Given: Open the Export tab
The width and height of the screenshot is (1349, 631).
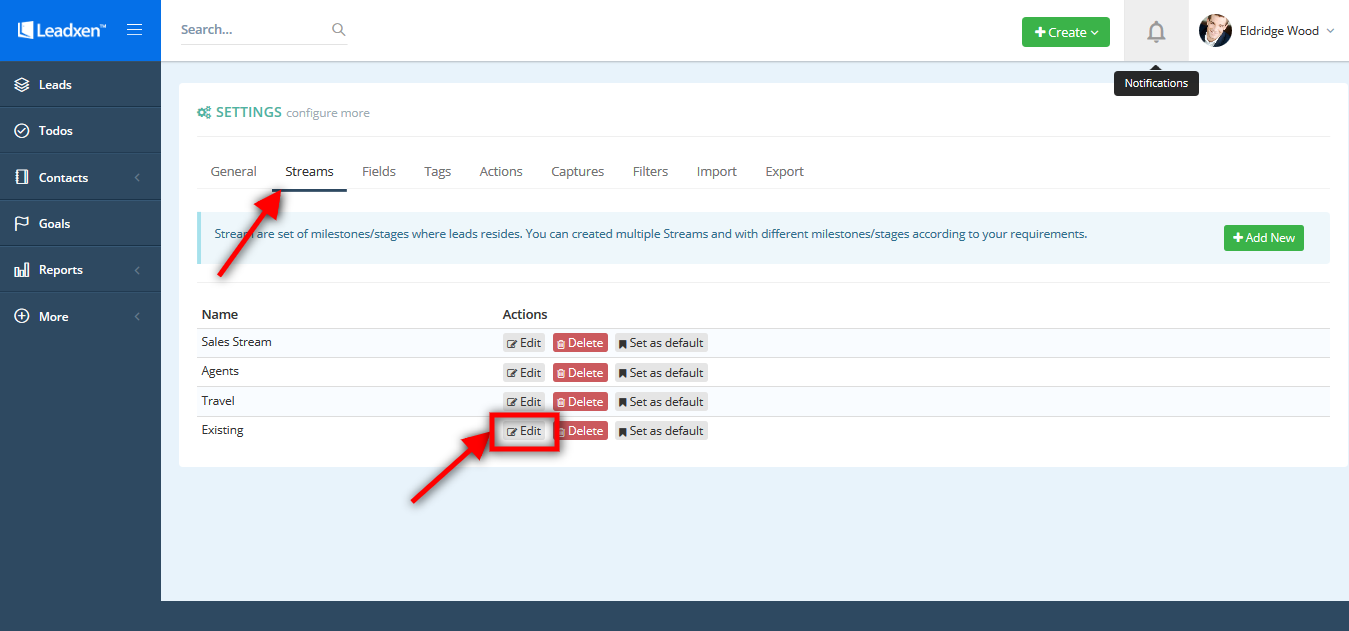Looking at the screenshot, I should pos(785,172).
